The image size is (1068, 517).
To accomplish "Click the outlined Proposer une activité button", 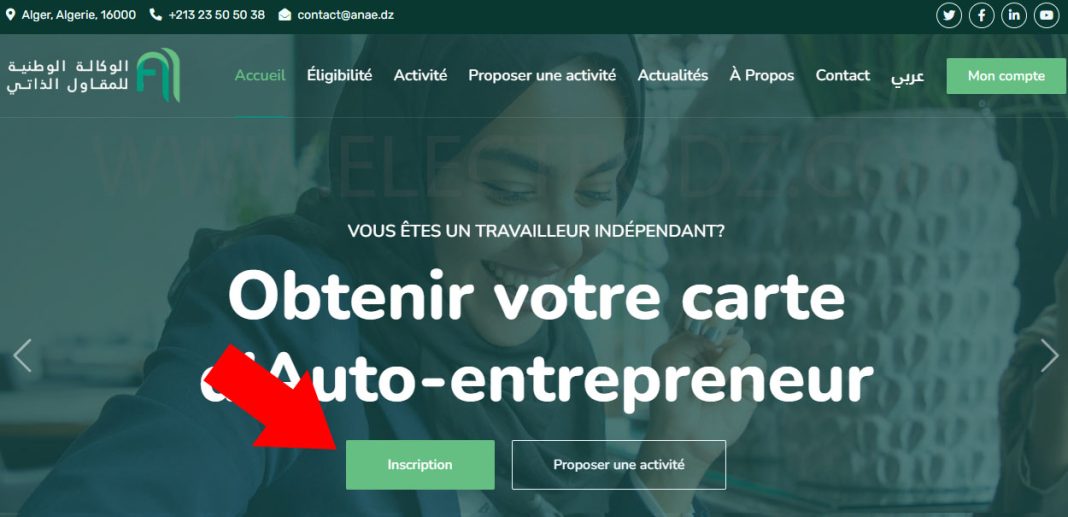I will click(x=619, y=465).
